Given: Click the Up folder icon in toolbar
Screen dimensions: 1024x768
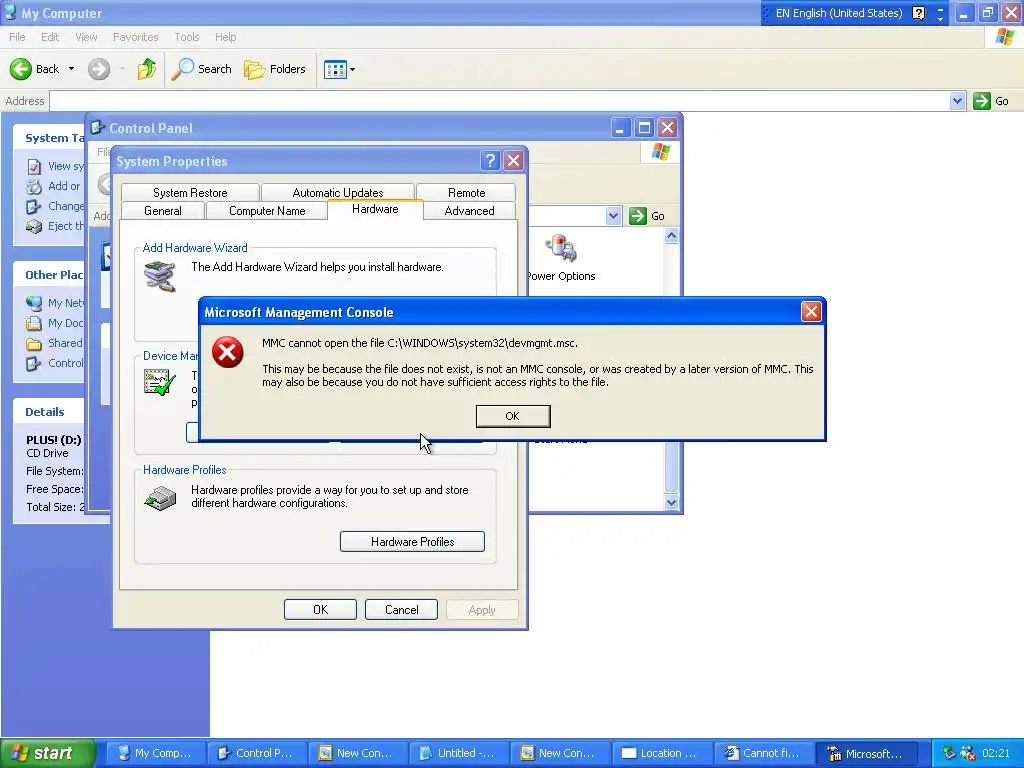Looking at the screenshot, I should click(x=147, y=69).
